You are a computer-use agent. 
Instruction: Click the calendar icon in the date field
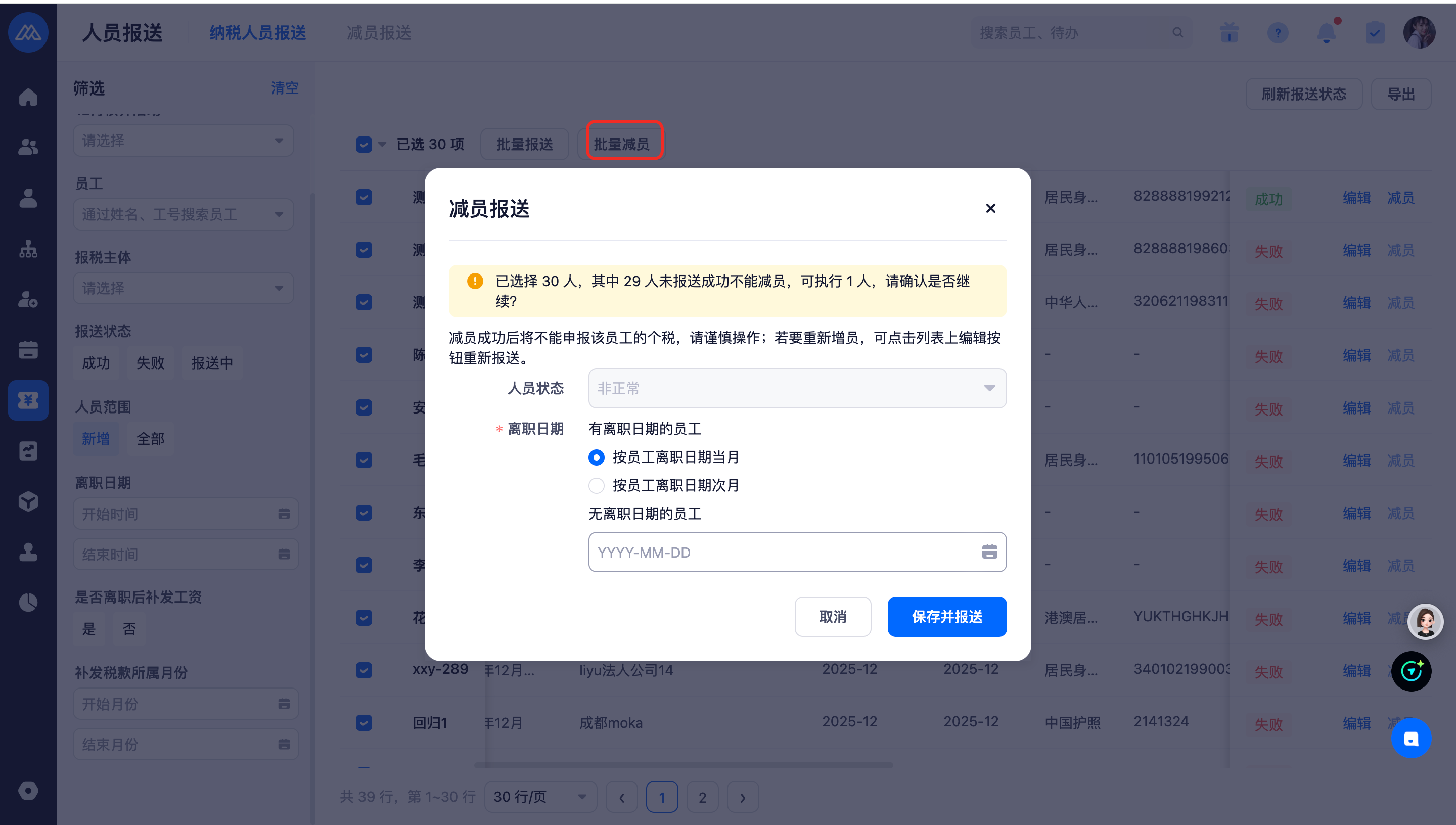[x=989, y=552]
